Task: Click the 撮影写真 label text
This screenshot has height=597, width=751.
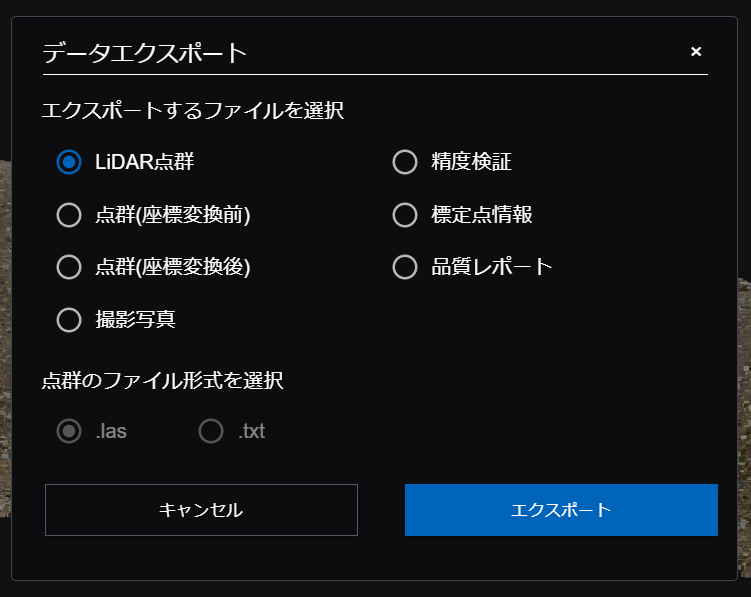Action: (x=136, y=320)
